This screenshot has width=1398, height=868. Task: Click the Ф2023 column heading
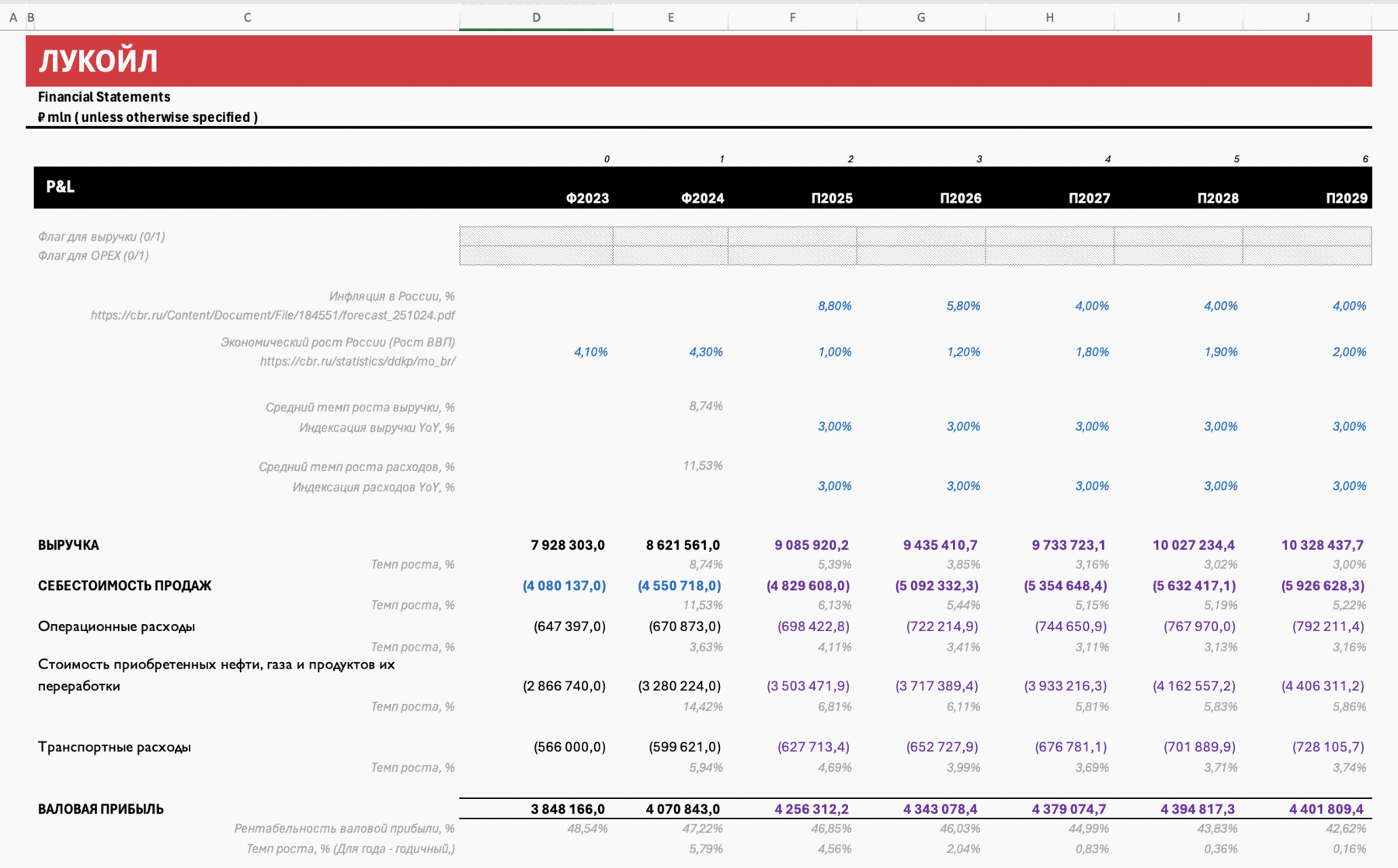click(587, 198)
